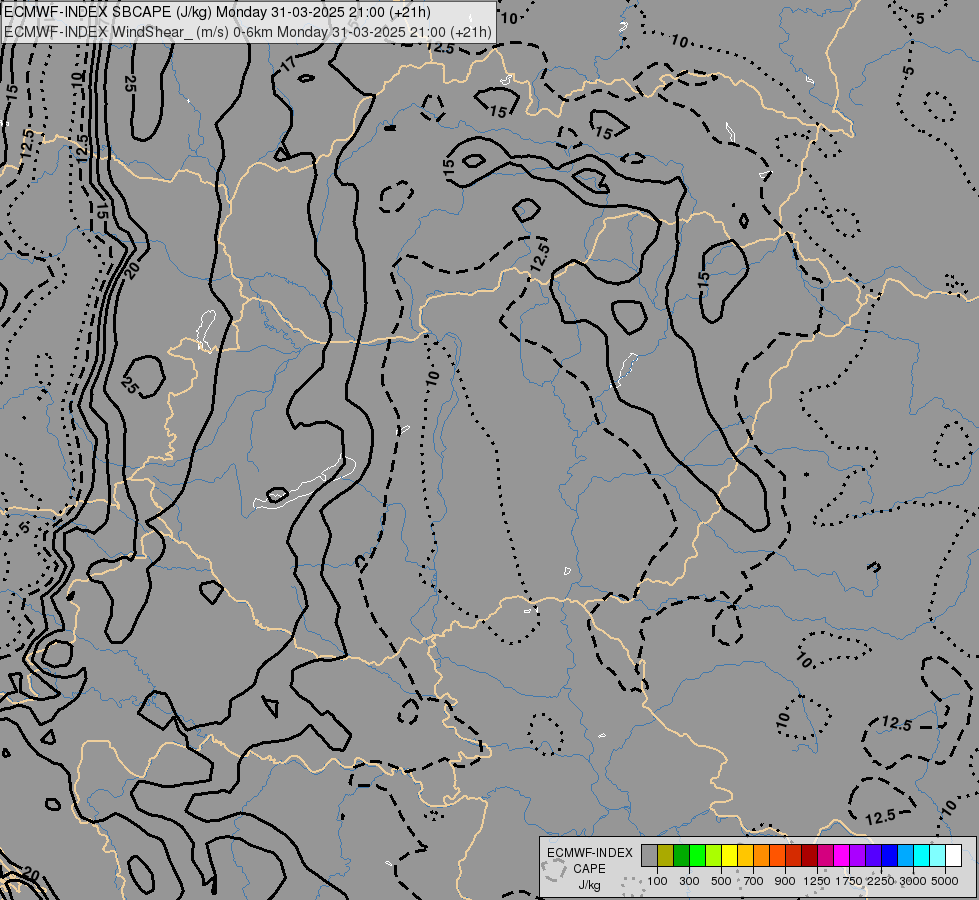Click the lime yellow-green legend swatch

[x=713, y=855]
